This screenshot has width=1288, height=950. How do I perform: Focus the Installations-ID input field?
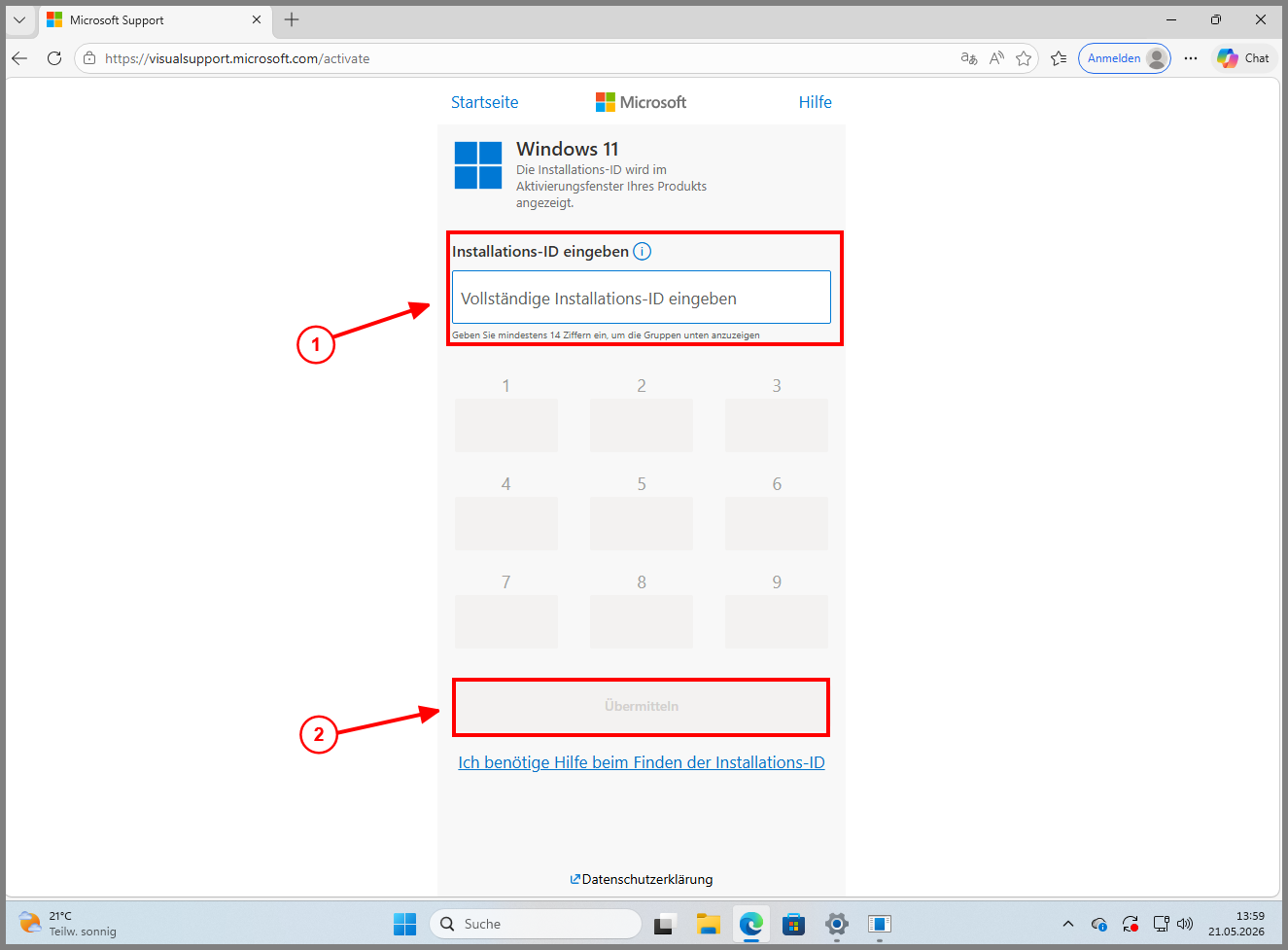(x=642, y=298)
